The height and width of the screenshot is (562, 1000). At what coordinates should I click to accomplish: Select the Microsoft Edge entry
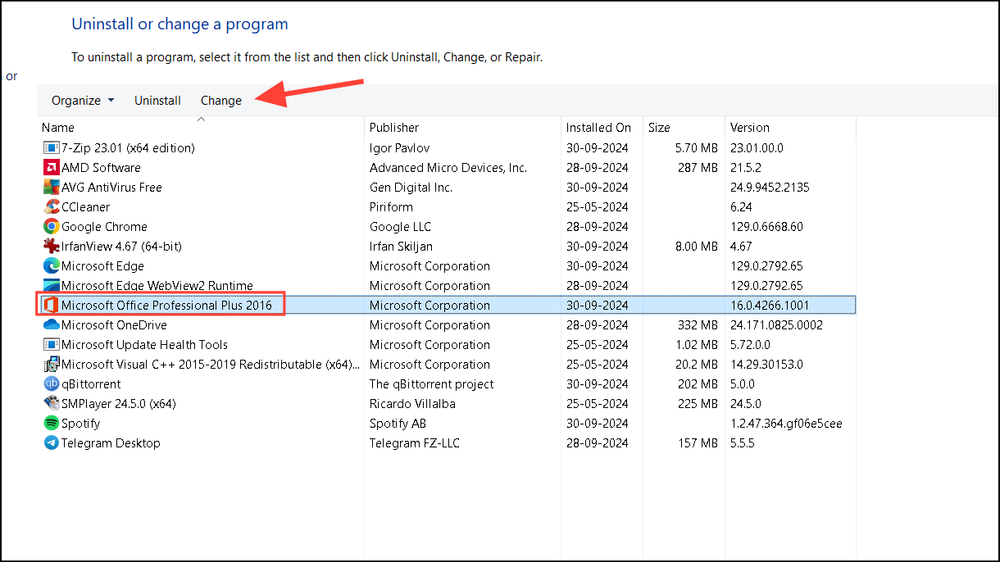pos(103,266)
